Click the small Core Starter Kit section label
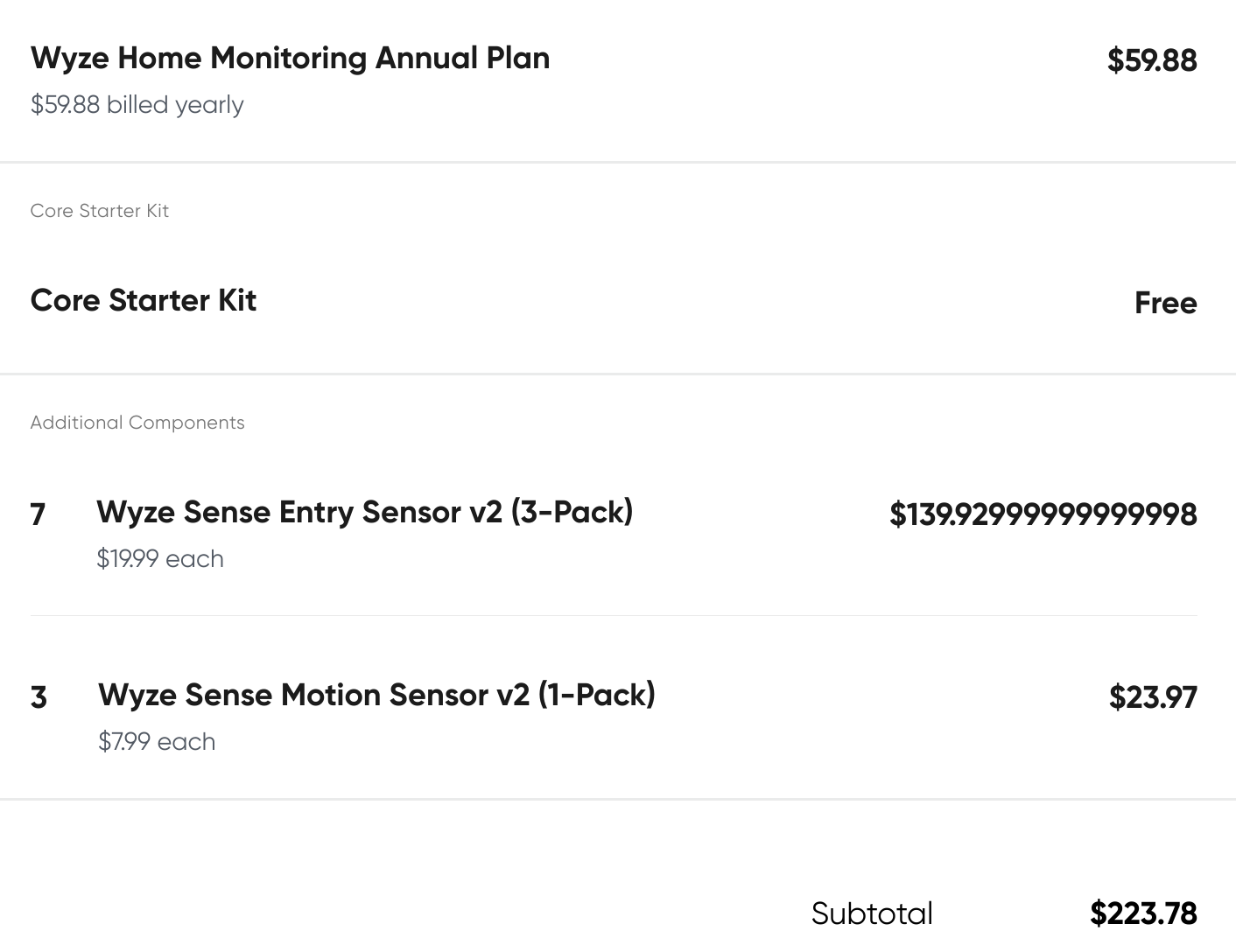1236x952 pixels. click(99, 211)
